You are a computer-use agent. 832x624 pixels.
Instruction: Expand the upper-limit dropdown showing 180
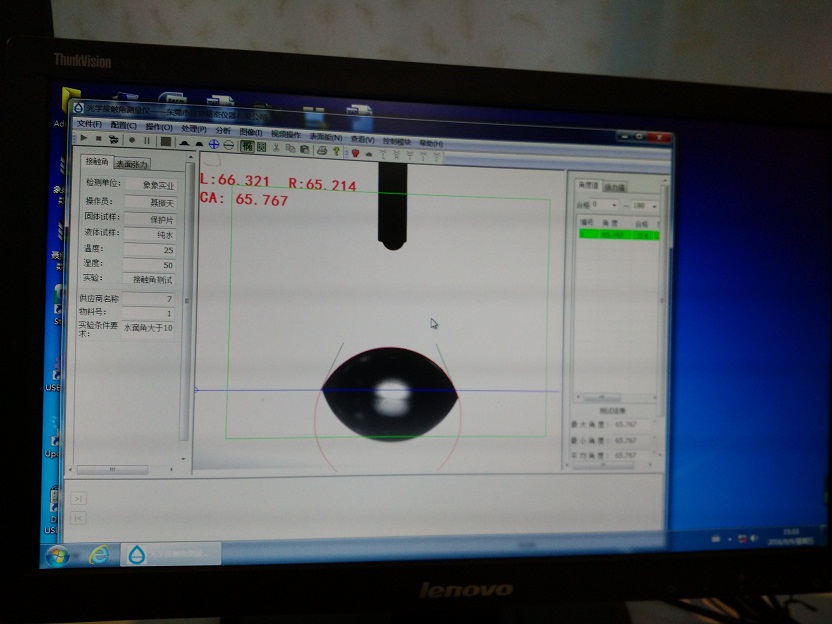[652, 206]
